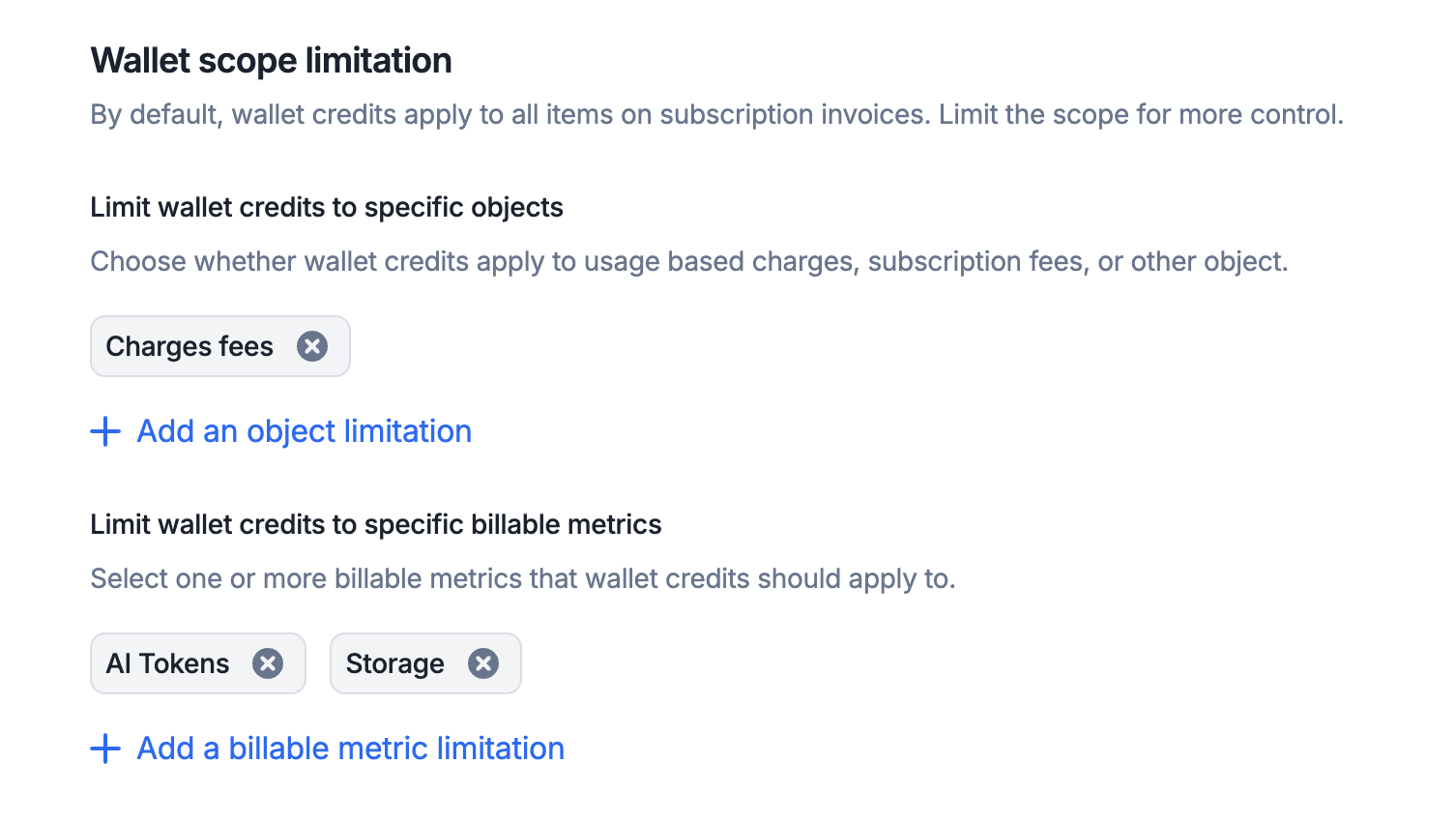
Task: Click the 'Limit wallet credits to specific objects' heading
Action: (x=326, y=207)
